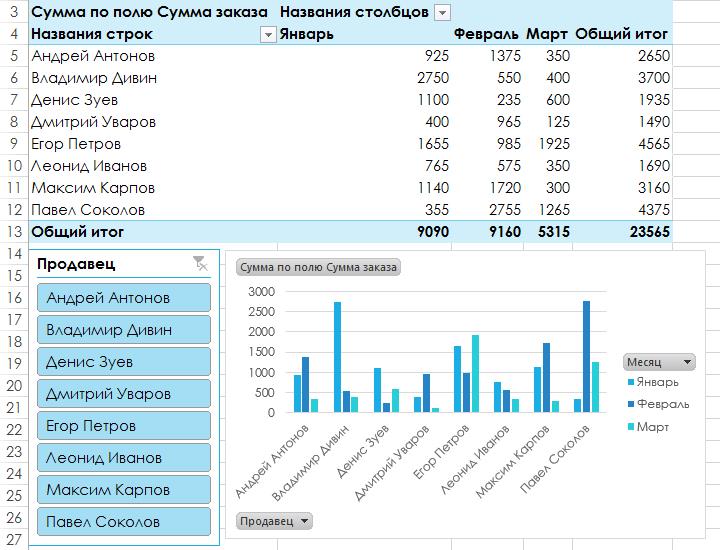Select Леонид Иванов in the slicer

click(x=124, y=458)
